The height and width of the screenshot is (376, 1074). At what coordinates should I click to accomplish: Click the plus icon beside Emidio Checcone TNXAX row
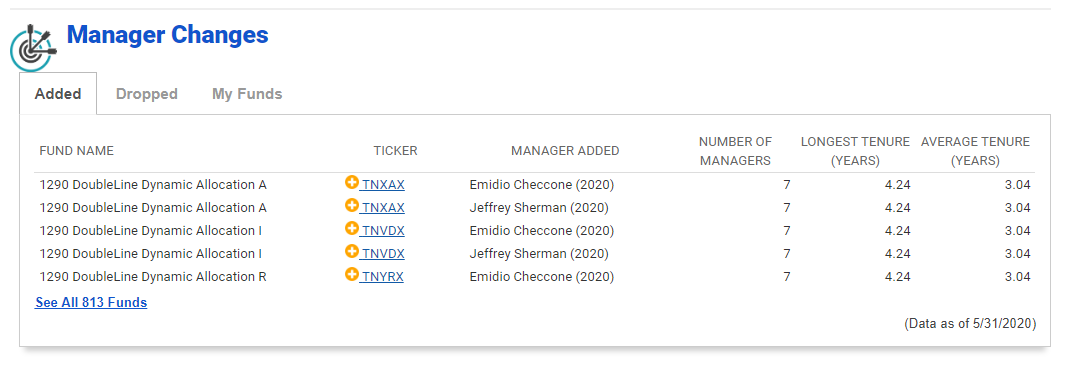pos(351,183)
